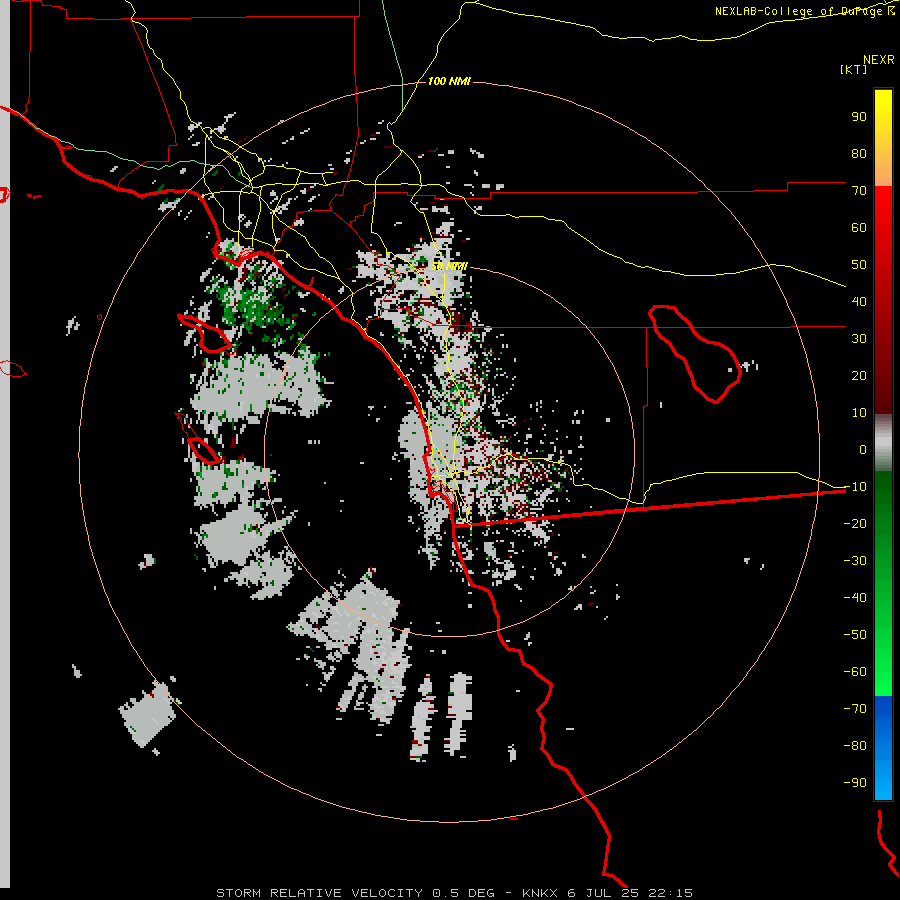Click the "50 NMI" range ring label
The image size is (900, 900).
pos(449,266)
